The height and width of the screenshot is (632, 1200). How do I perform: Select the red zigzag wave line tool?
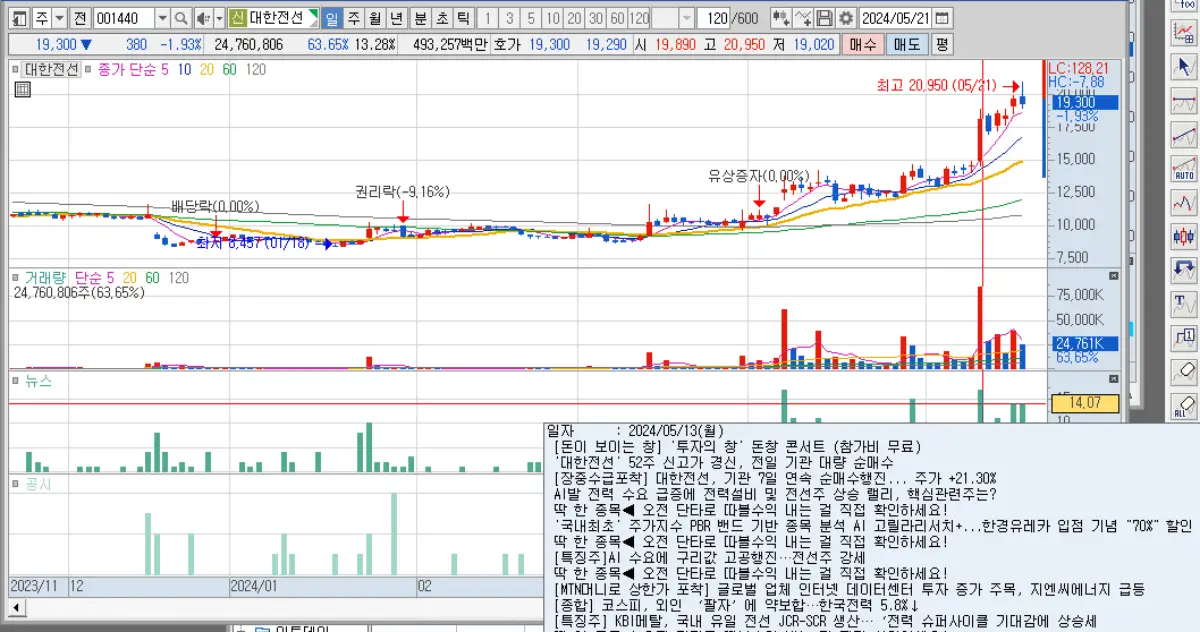pos(1185,202)
